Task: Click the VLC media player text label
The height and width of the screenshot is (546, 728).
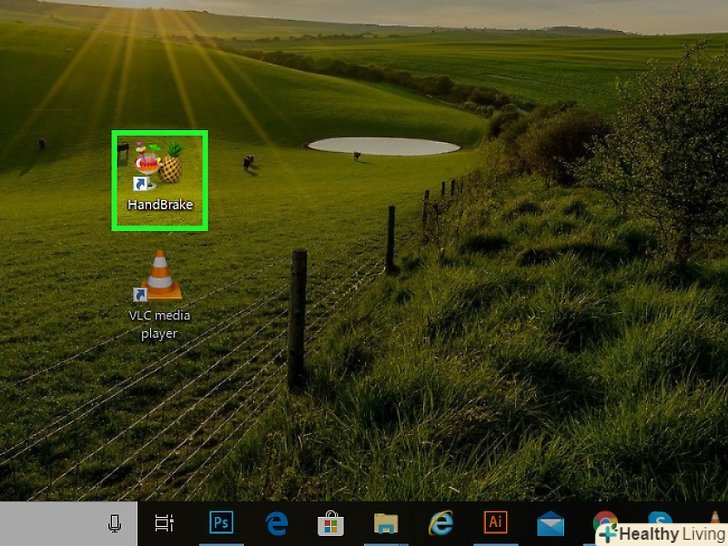Action: click(x=159, y=324)
